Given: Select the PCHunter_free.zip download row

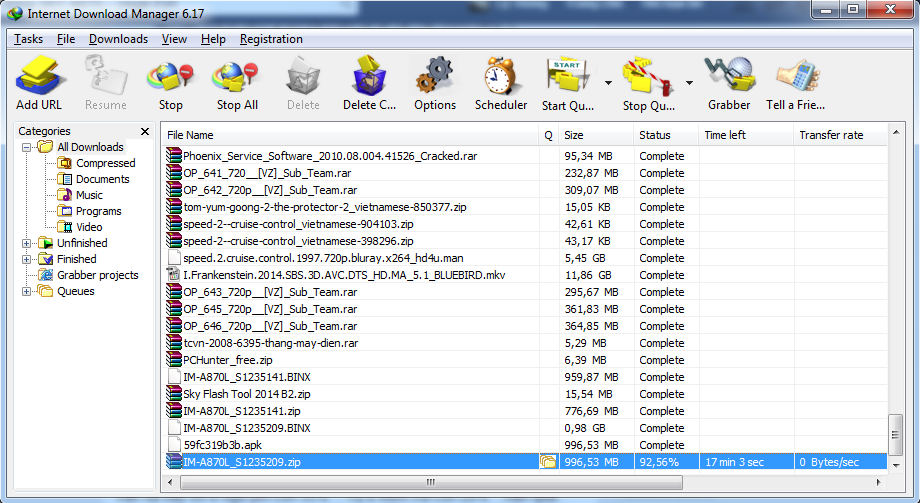Looking at the screenshot, I should [227, 360].
